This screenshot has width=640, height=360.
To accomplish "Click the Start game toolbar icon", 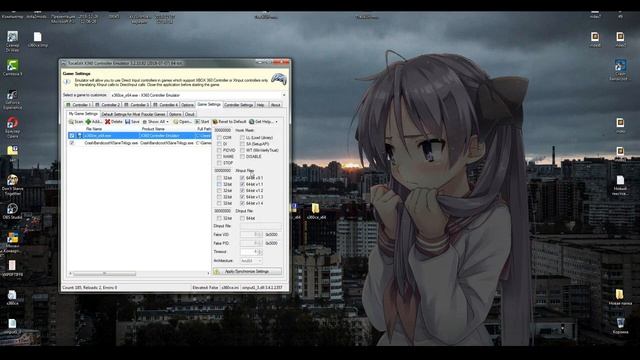I will pos(197,122).
